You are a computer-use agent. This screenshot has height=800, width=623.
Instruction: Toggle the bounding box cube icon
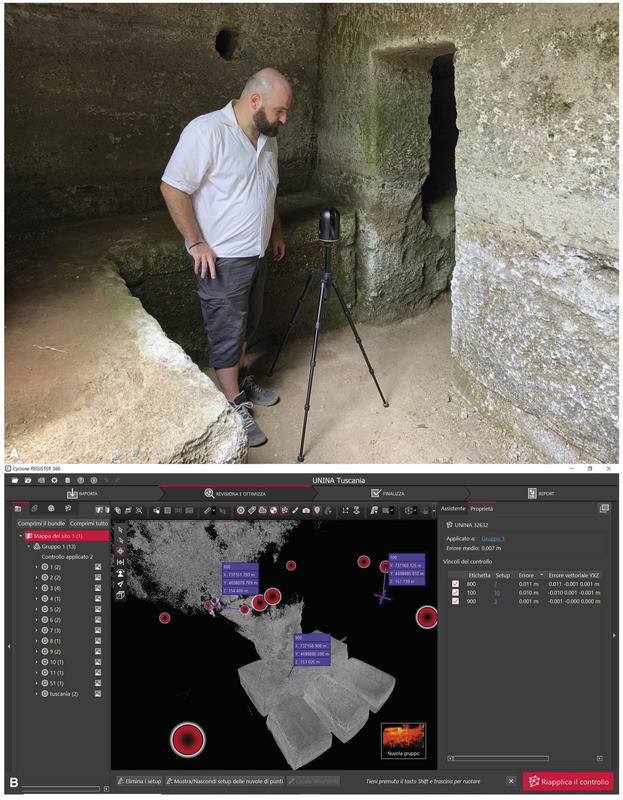[120, 596]
